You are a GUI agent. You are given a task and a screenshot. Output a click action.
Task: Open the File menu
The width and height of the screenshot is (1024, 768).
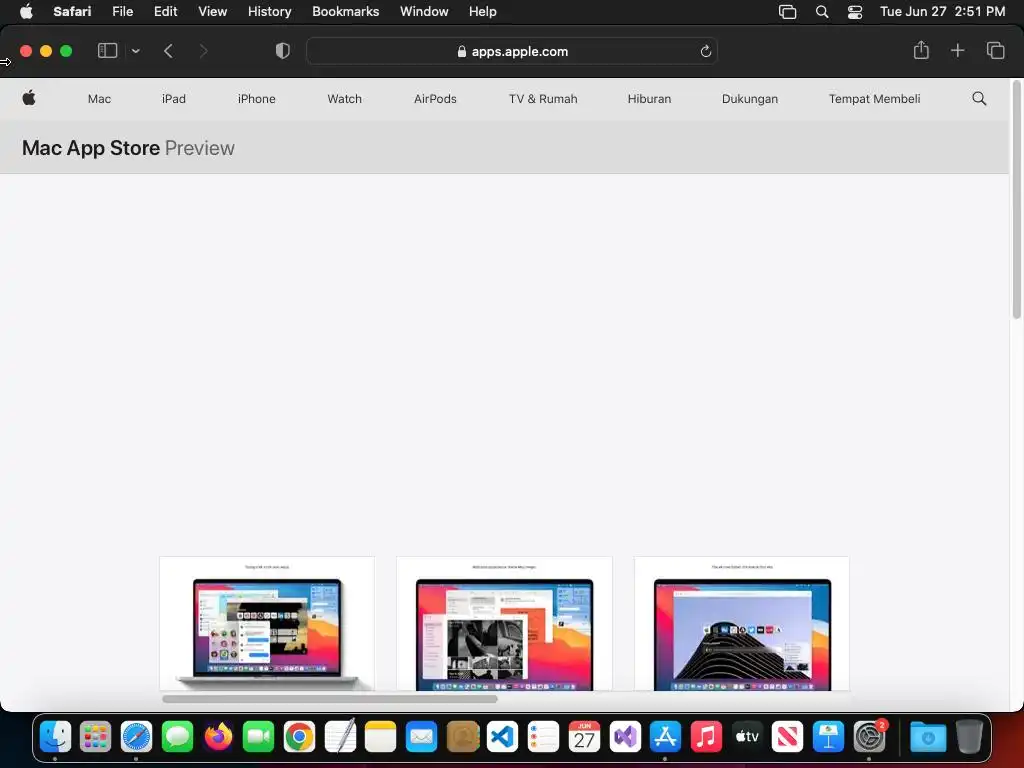point(122,12)
